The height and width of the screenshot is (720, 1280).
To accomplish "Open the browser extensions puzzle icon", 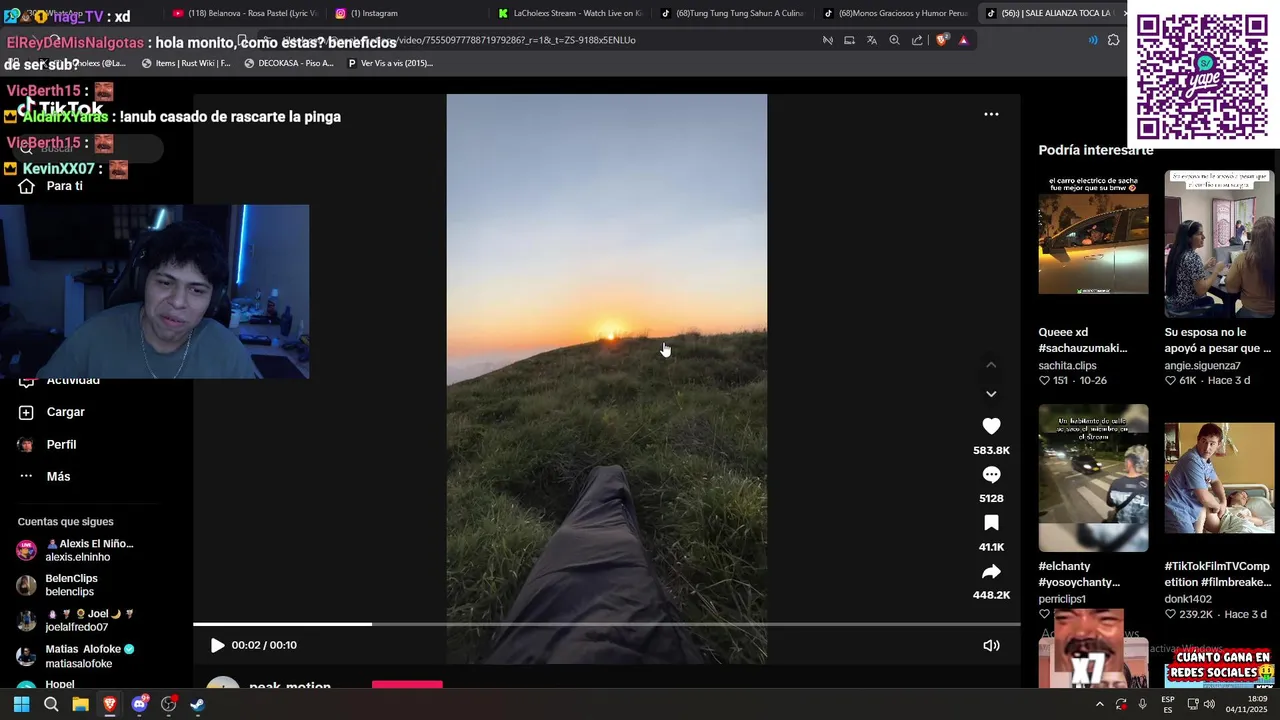I will click(1113, 40).
